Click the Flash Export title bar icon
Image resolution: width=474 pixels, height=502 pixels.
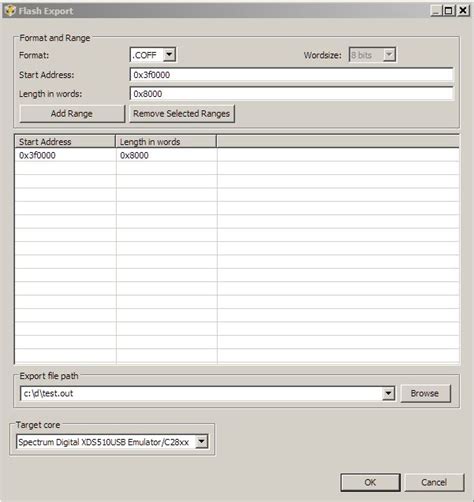pyautogui.click(x=10, y=11)
